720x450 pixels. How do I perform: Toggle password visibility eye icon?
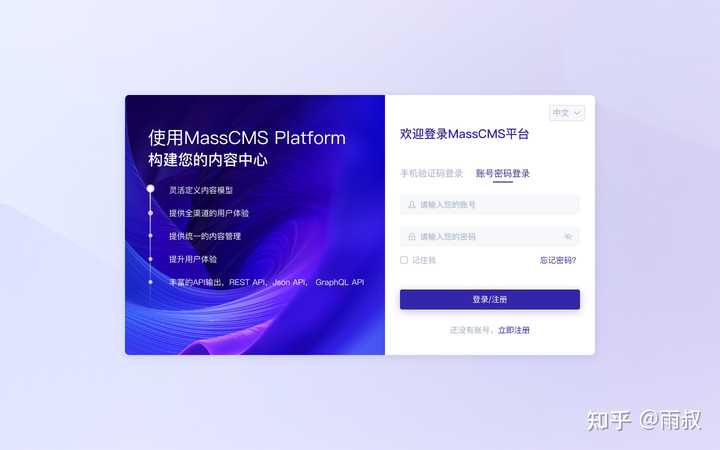point(568,236)
